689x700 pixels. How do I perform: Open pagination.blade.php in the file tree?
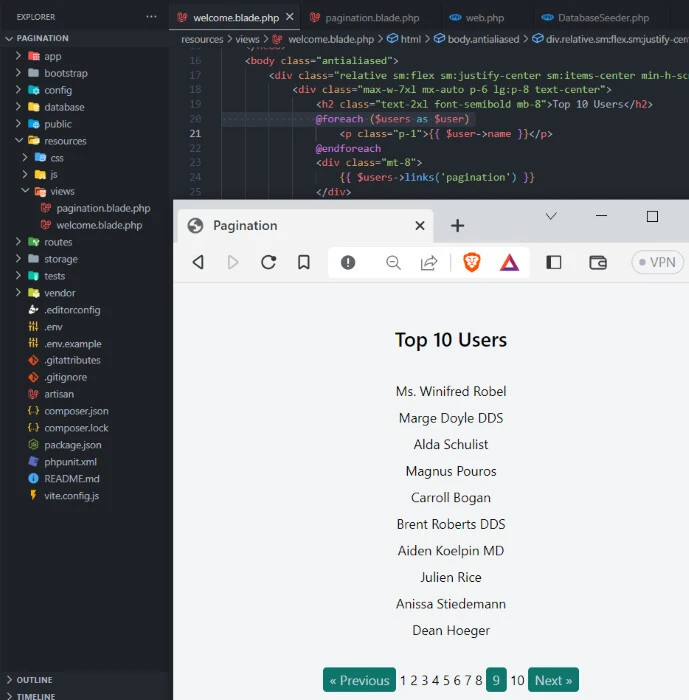click(103, 208)
